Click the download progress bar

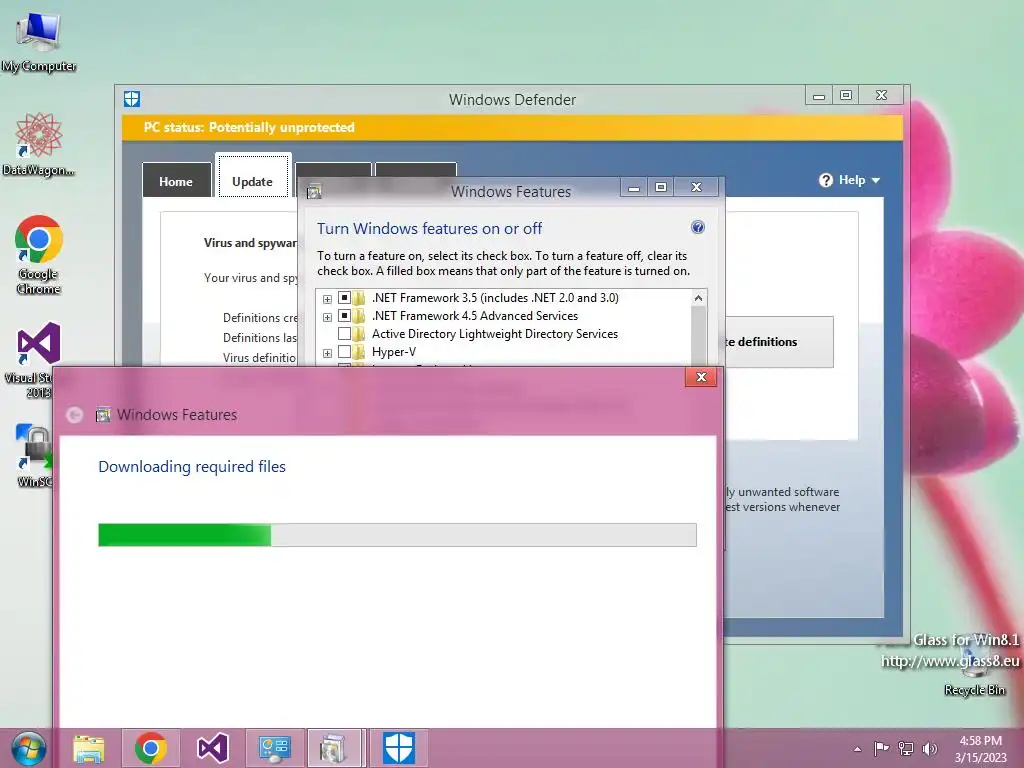click(x=397, y=535)
